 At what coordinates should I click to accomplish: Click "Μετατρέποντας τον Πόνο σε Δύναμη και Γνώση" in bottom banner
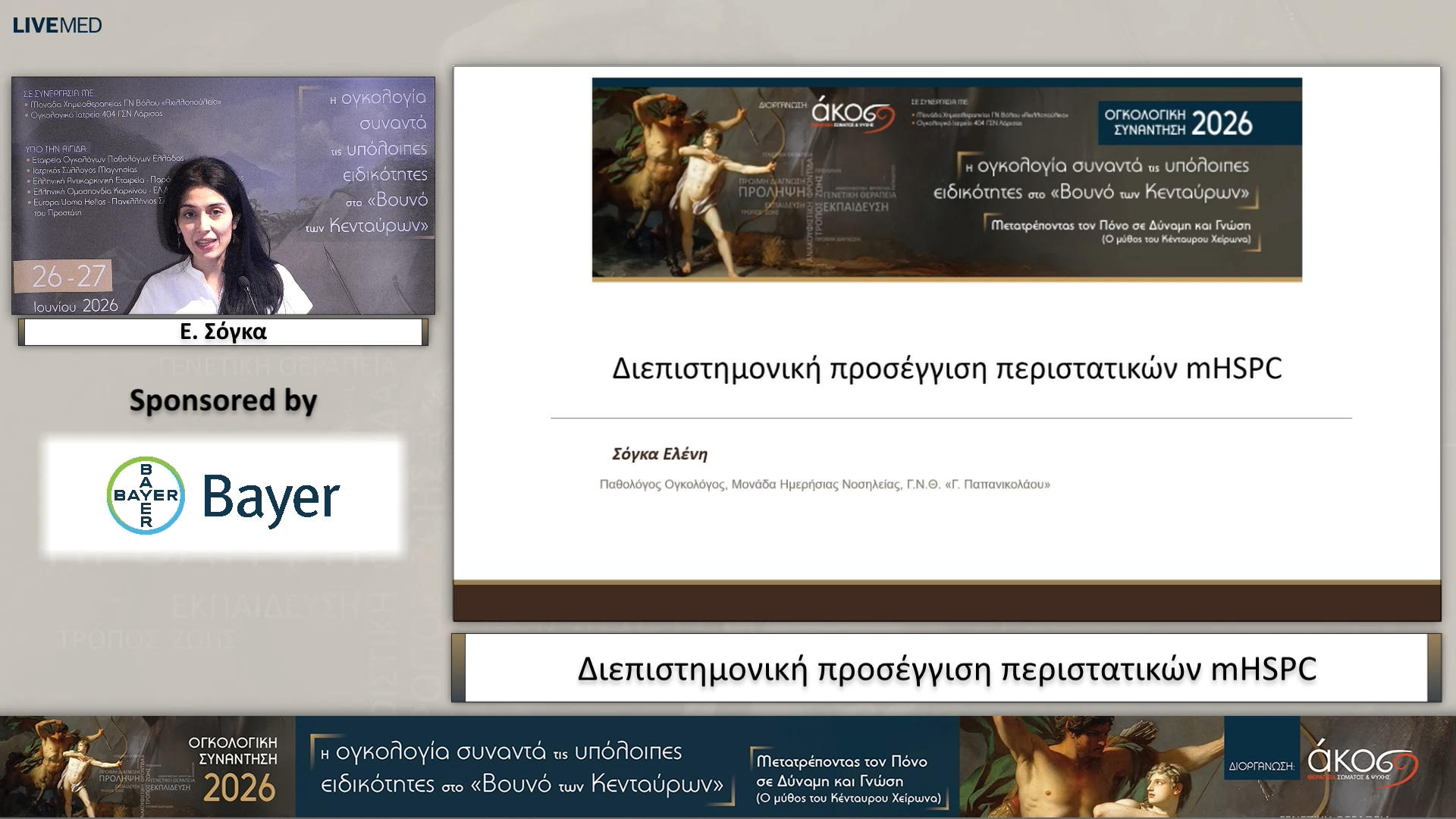tap(842, 771)
